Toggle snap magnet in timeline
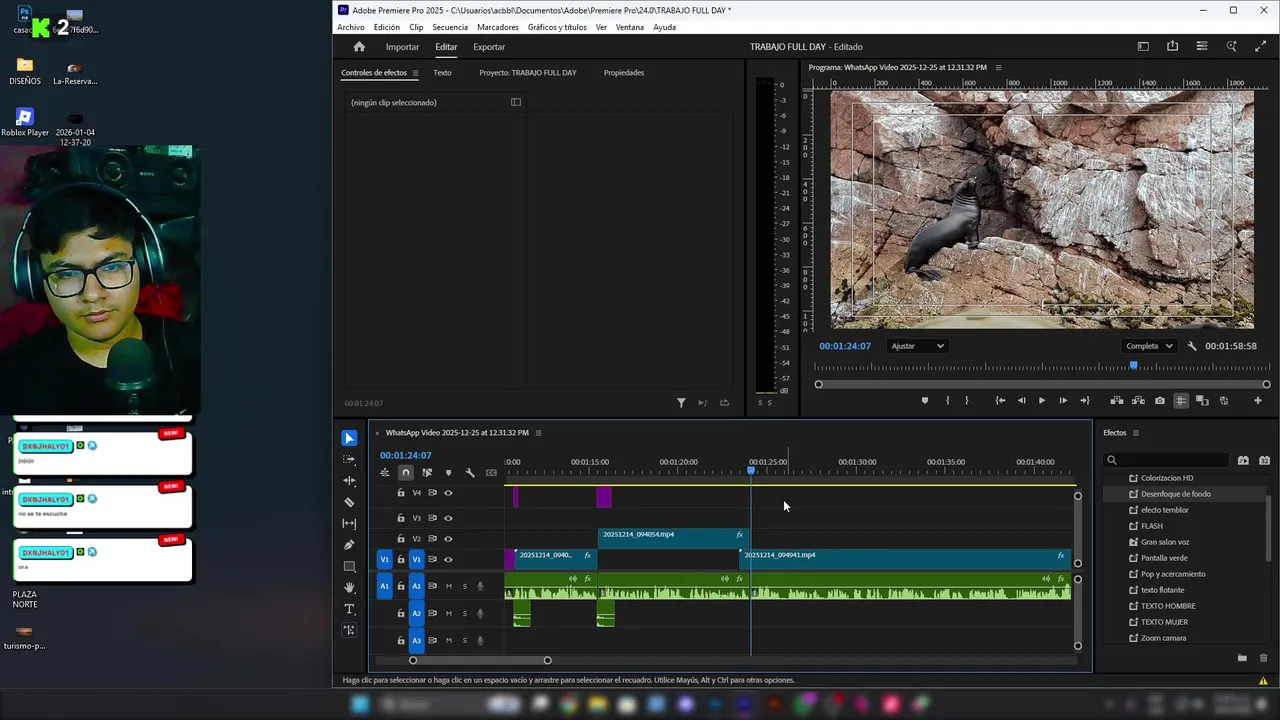 [x=405, y=473]
